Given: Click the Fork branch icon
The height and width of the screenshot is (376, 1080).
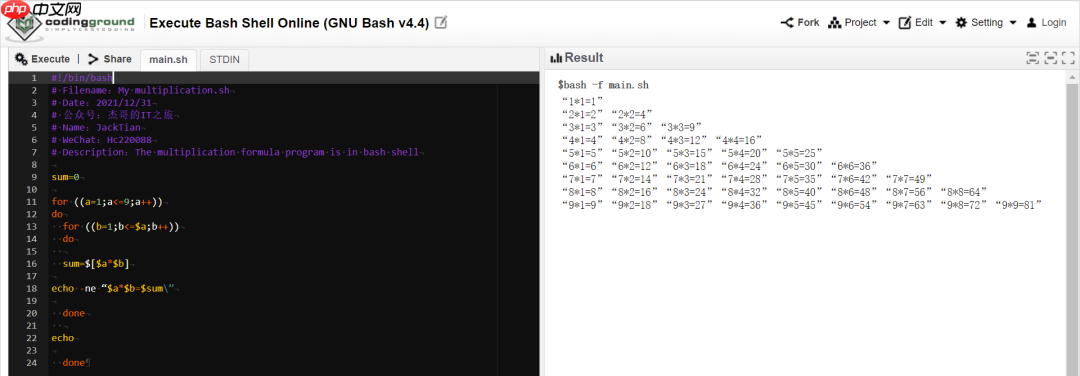Looking at the screenshot, I should coord(787,23).
